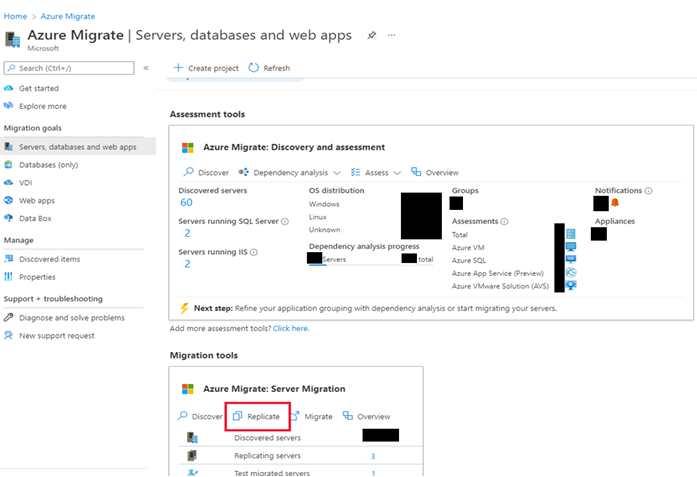Pin the Azure Migrate page

click(x=372, y=35)
